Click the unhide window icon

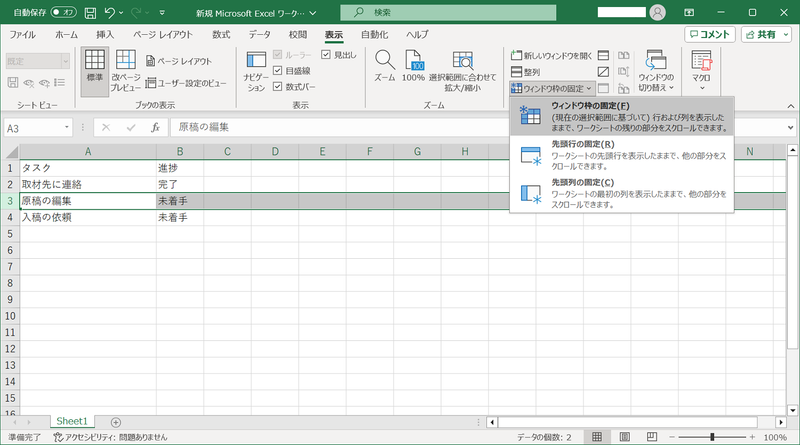tap(603, 88)
